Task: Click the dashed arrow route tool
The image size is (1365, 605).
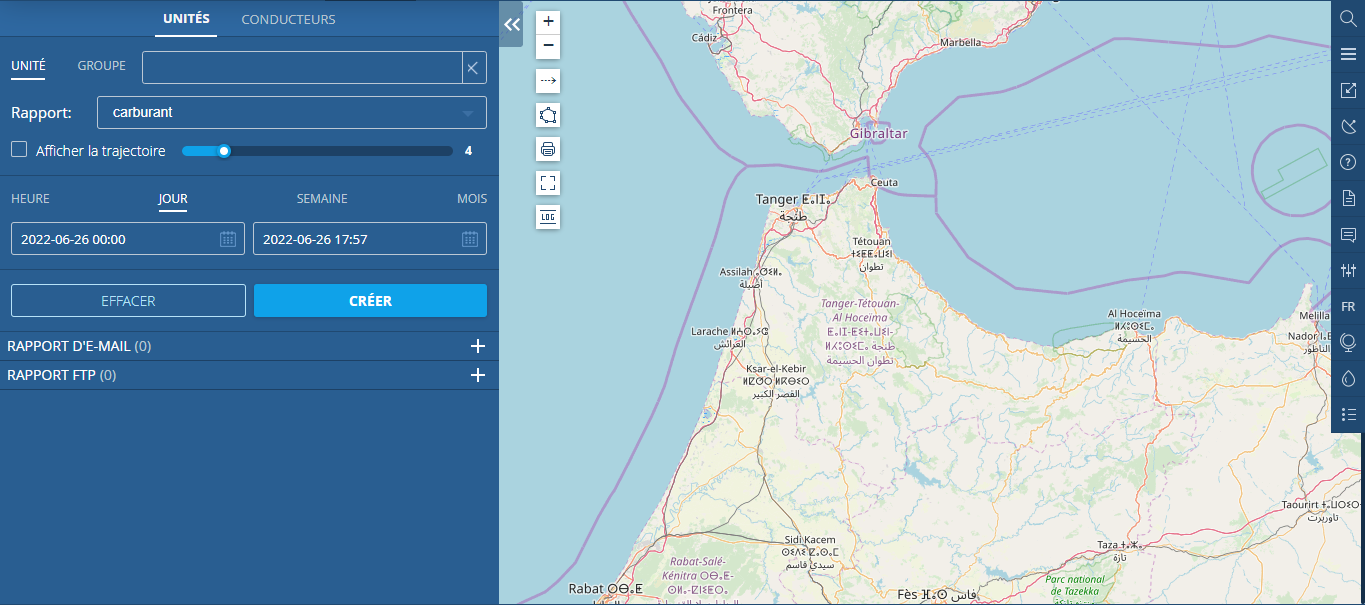Action: tap(548, 80)
